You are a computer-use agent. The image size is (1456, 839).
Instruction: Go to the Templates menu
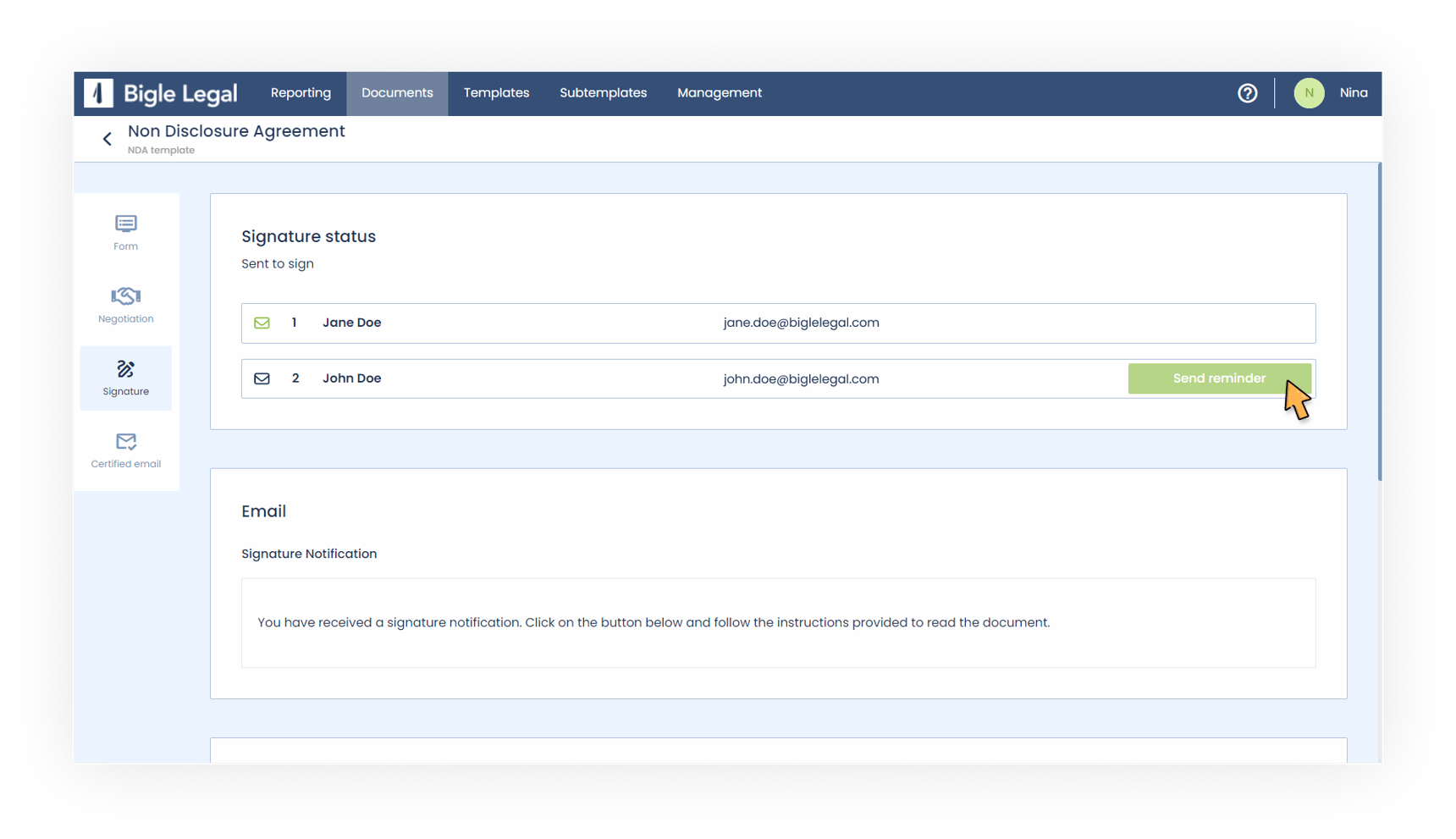pyautogui.click(x=496, y=93)
